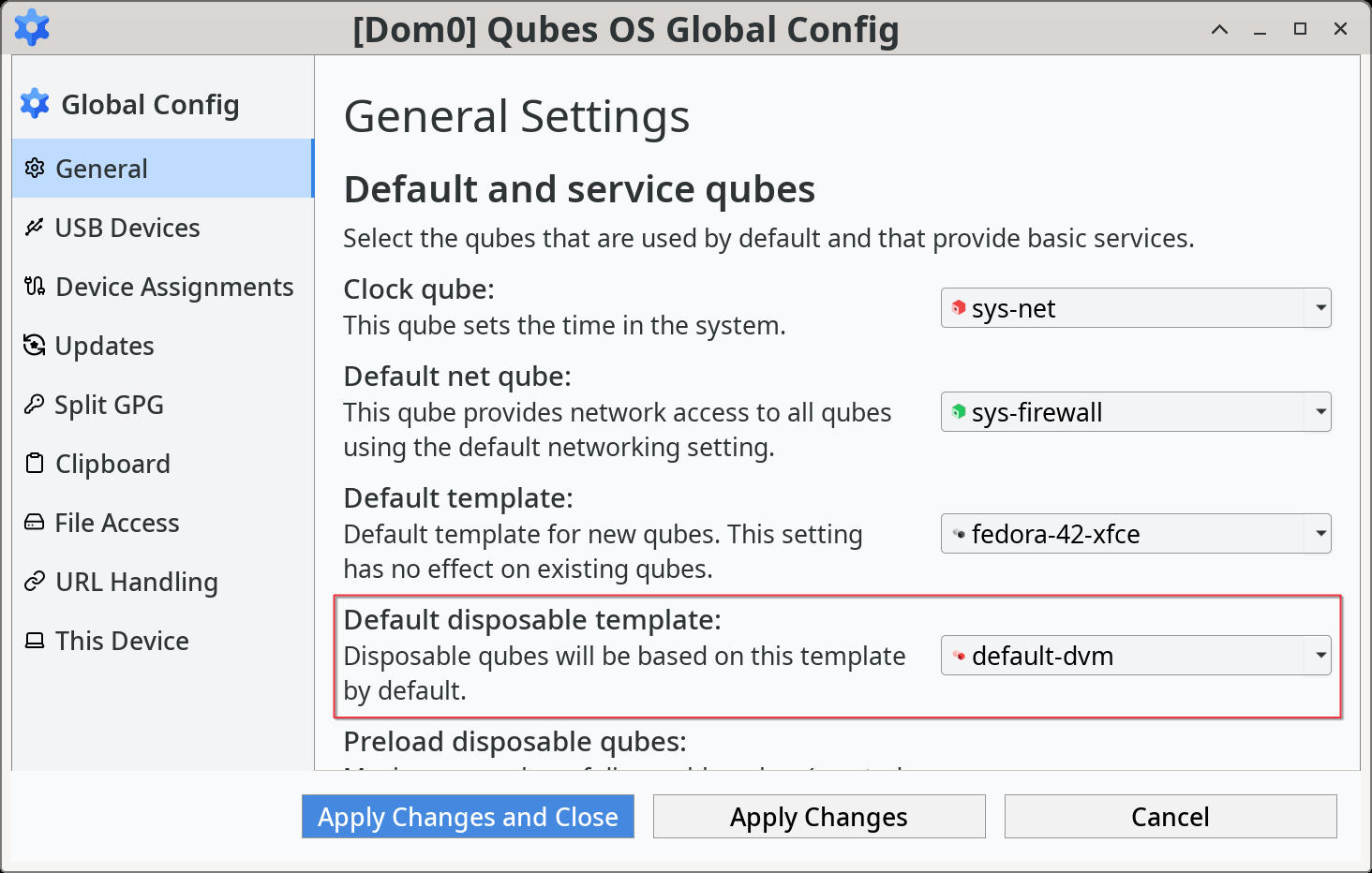The height and width of the screenshot is (873, 1372).
Task: Click the Qubes gear icon in the title bar
Action: (32, 28)
